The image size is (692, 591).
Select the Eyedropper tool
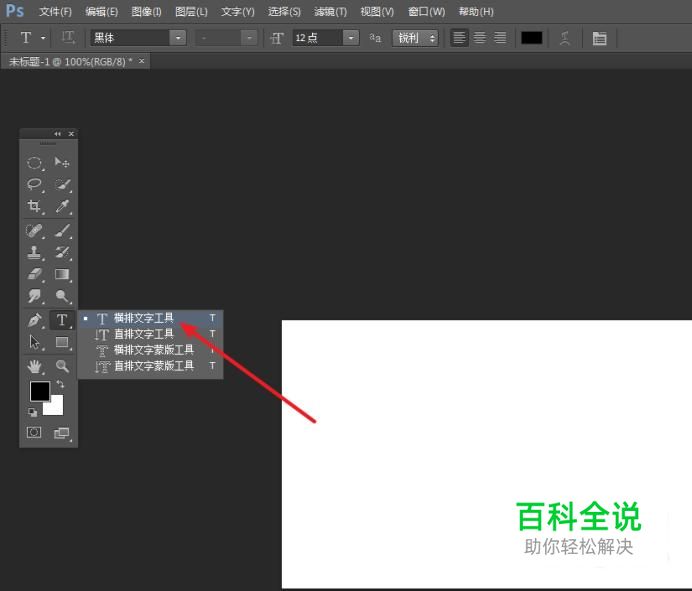point(62,206)
